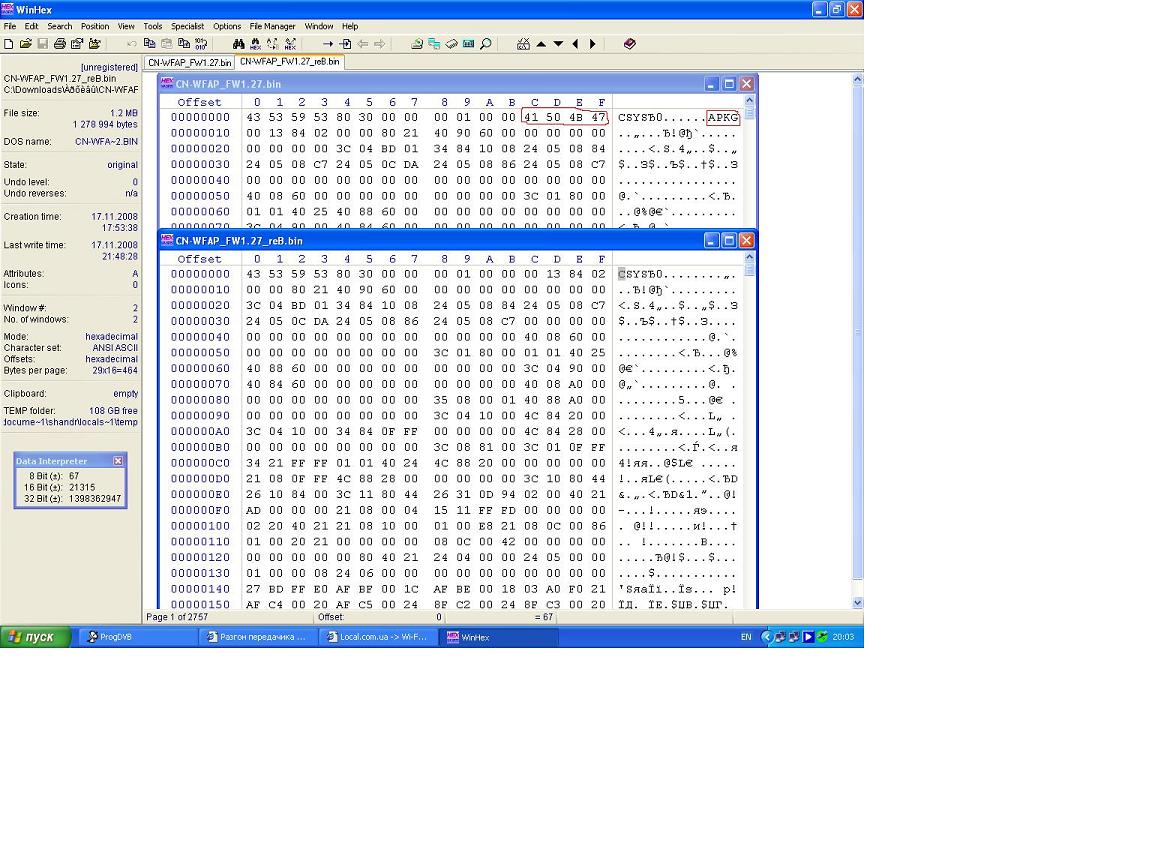Switch to the CN-WFAP_FW1.27.bin tab
1152x864 pixels.
coord(190,62)
